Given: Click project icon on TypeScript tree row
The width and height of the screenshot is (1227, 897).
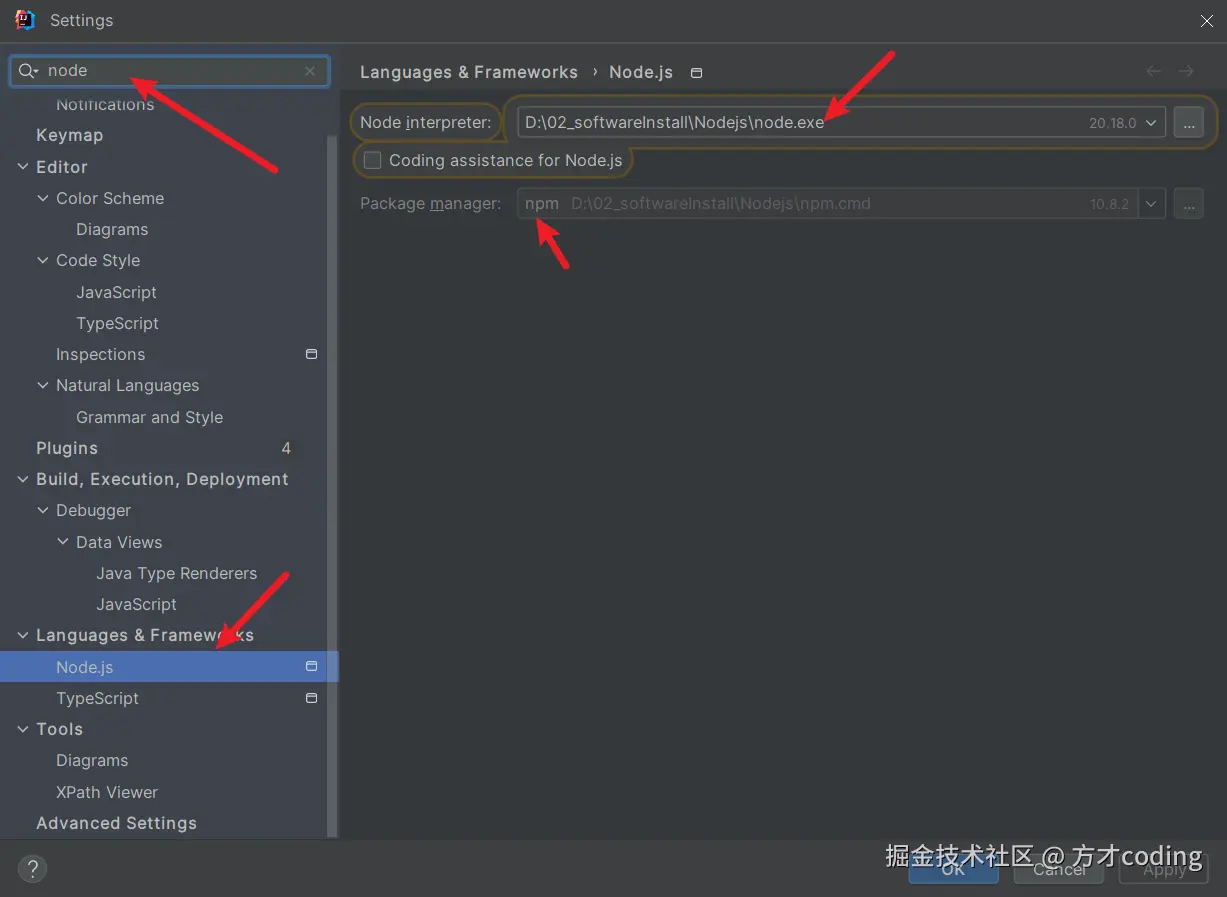Looking at the screenshot, I should (x=311, y=698).
